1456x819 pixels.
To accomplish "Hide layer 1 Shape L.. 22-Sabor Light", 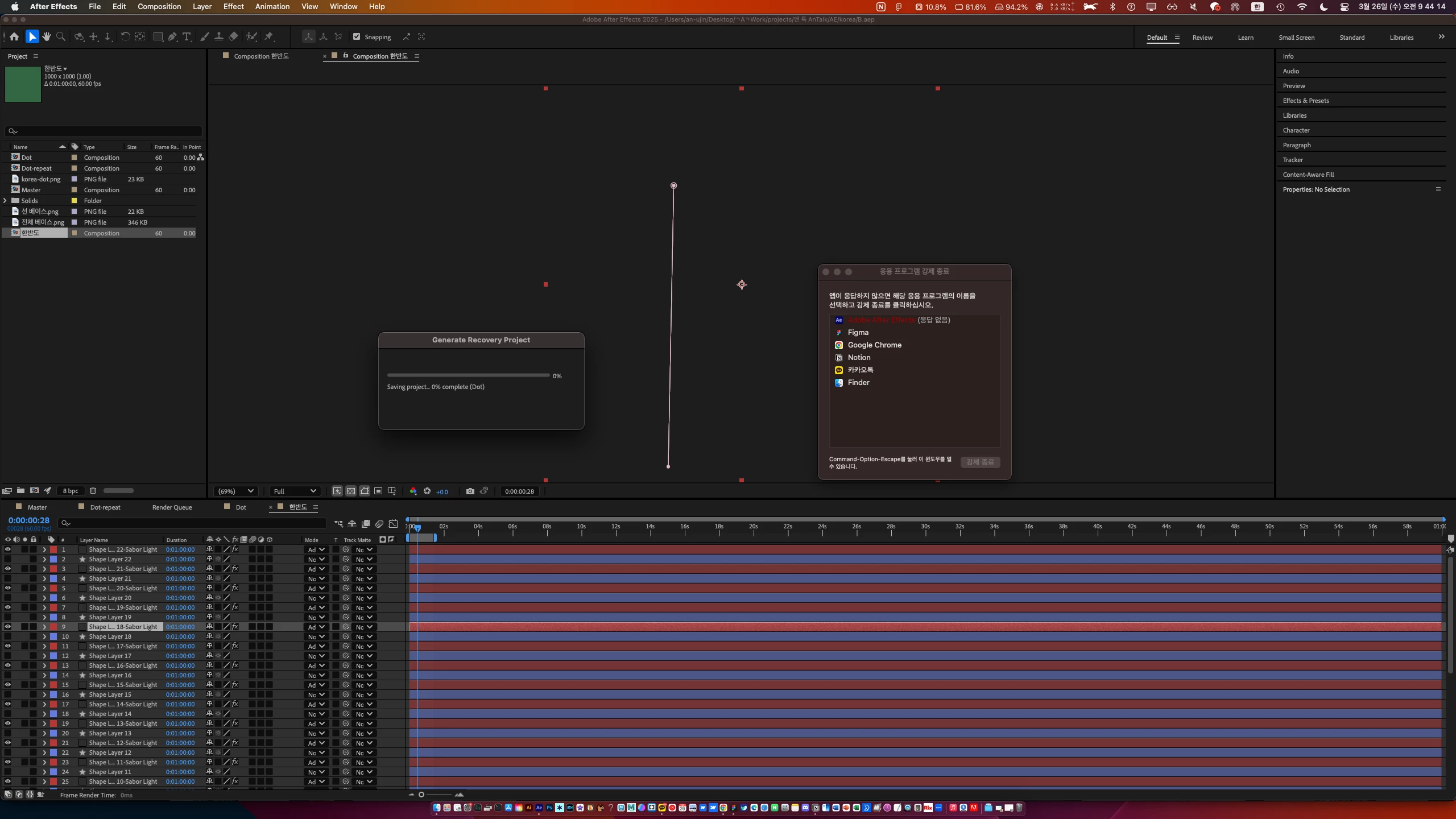I will 8,549.
